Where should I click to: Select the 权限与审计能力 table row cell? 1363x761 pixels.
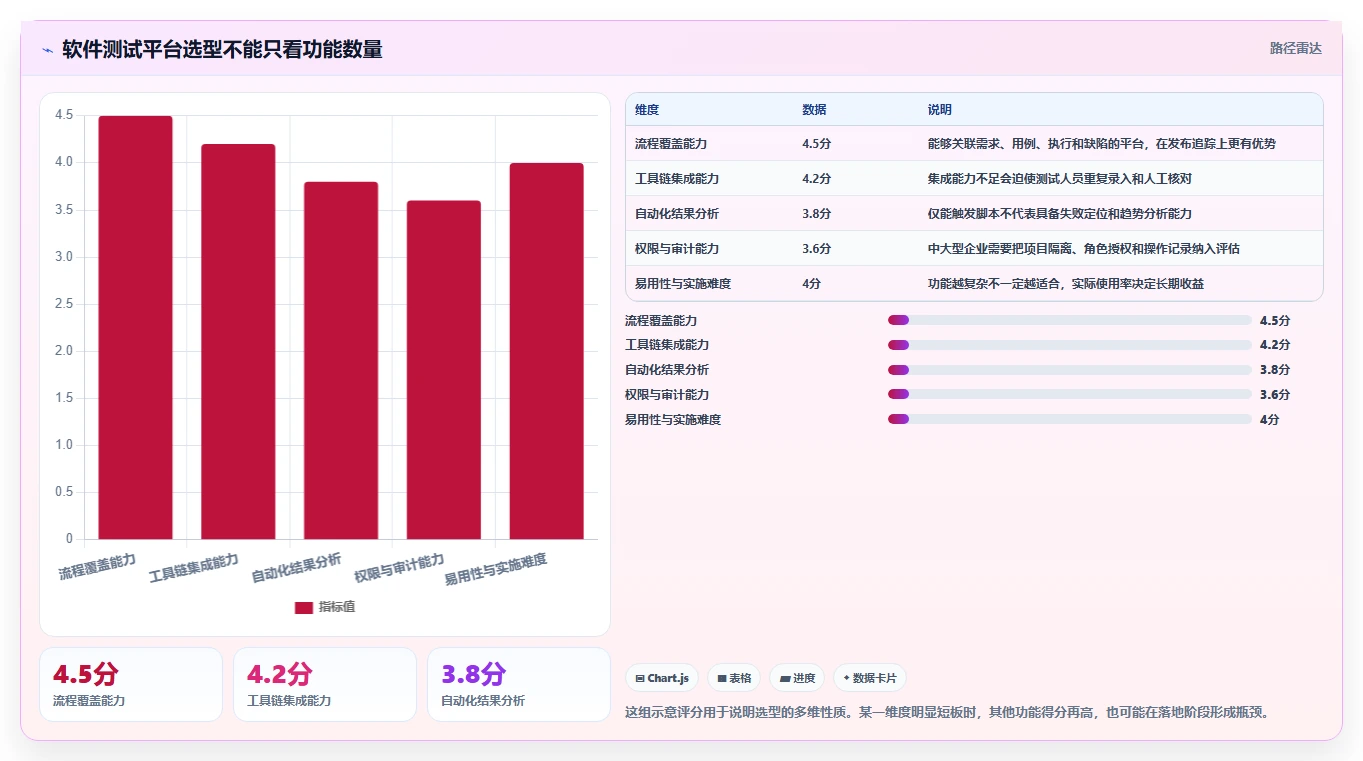709,249
